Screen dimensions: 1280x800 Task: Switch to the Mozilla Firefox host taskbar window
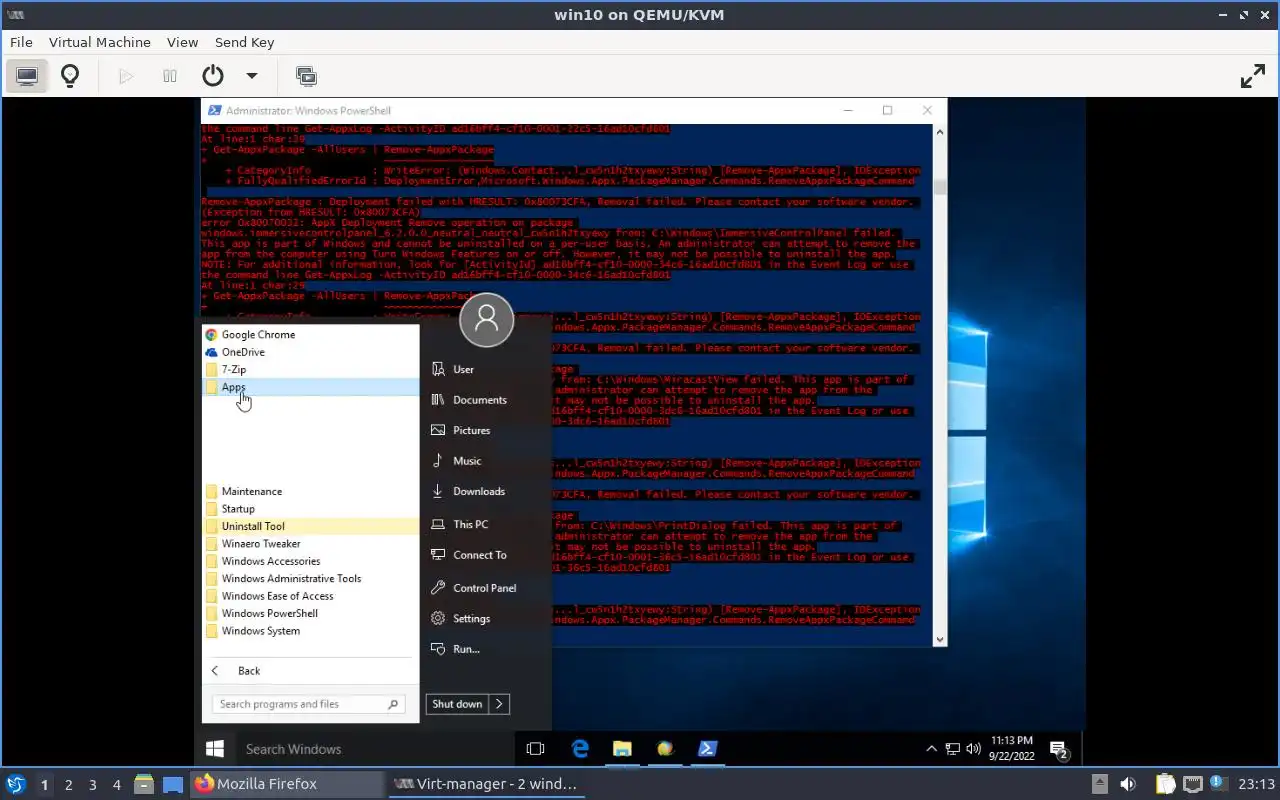[286, 784]
